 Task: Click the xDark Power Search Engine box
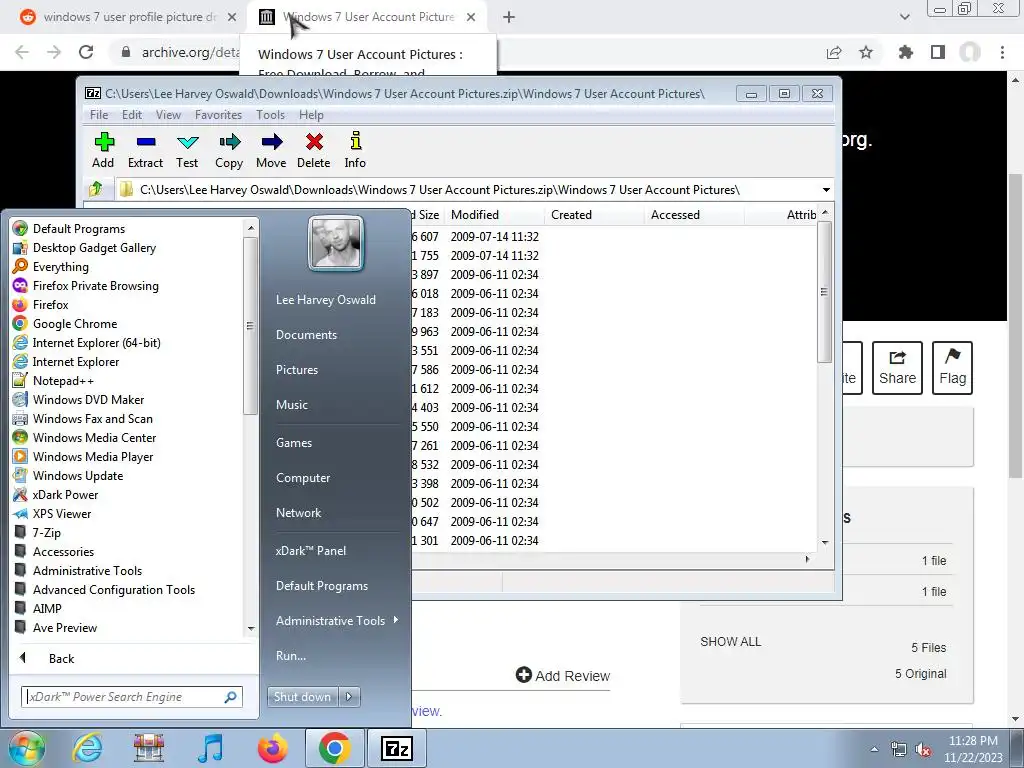pos(132,697)
